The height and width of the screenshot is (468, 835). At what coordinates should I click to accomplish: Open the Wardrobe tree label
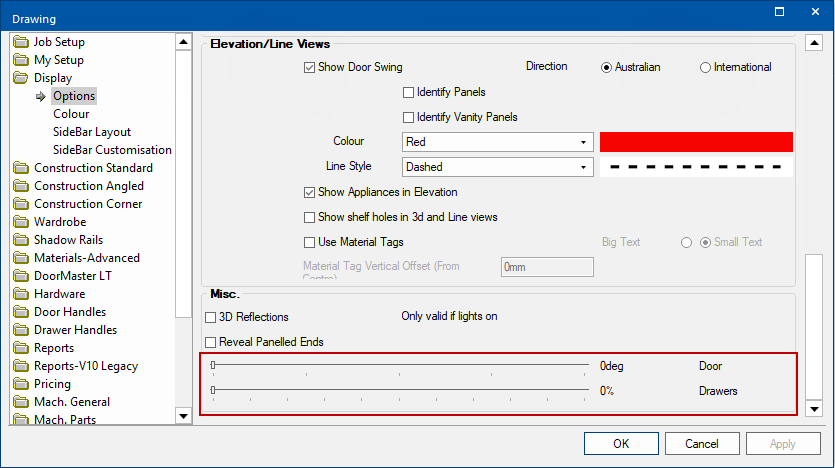60,221
